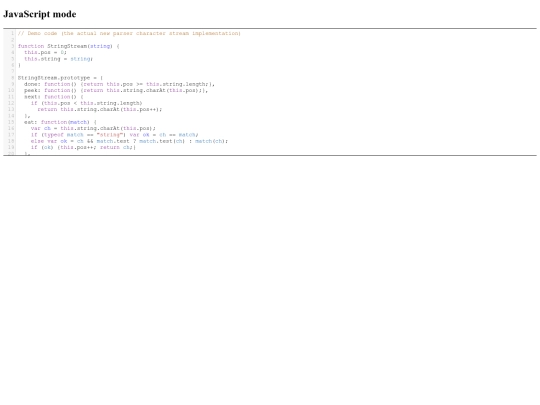The width and height of the screenshot is (540, 405).
Task: Click the 'this.string = string;' line
Action: click(59, 59)
